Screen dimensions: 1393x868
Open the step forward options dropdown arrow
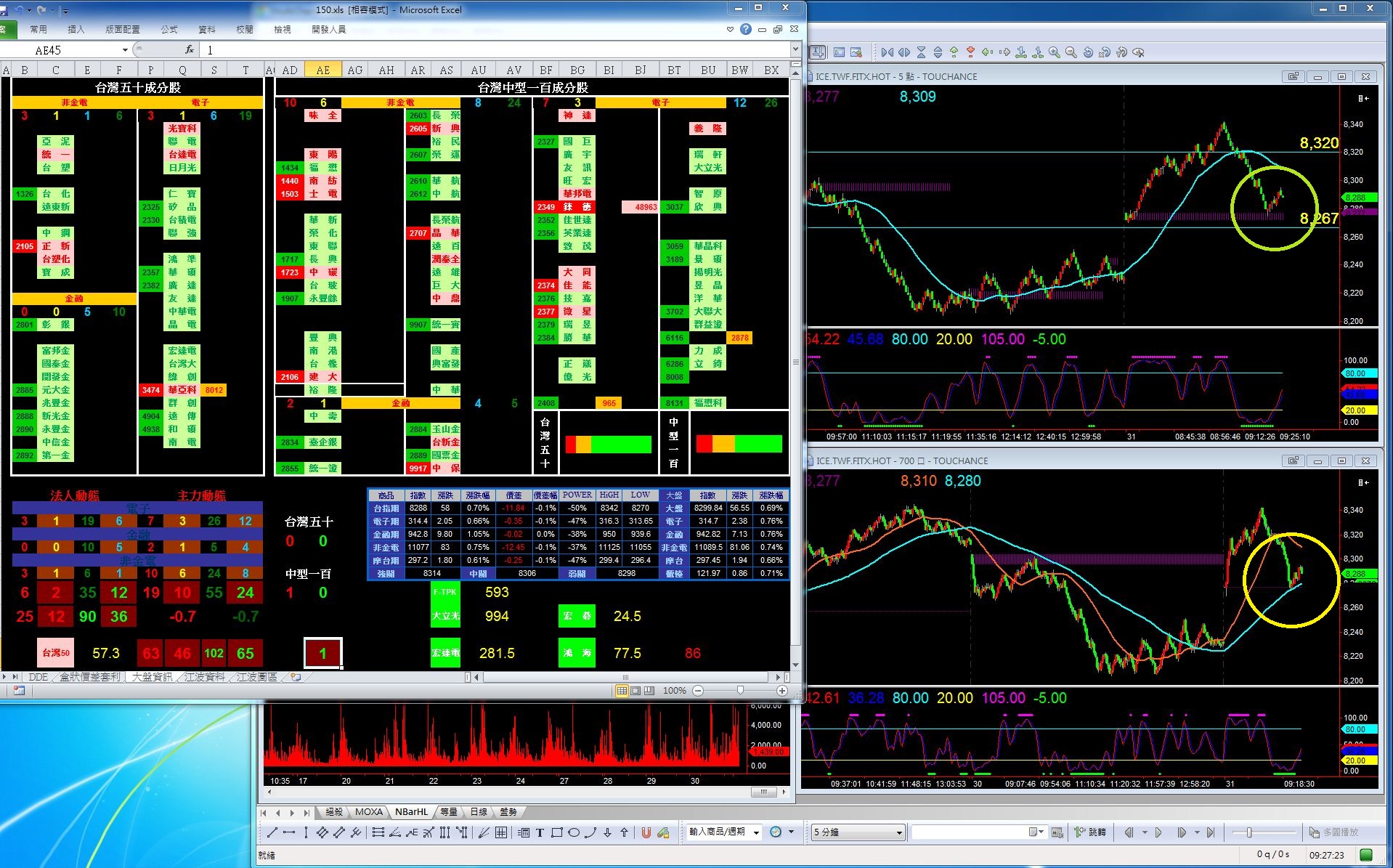1197,832
